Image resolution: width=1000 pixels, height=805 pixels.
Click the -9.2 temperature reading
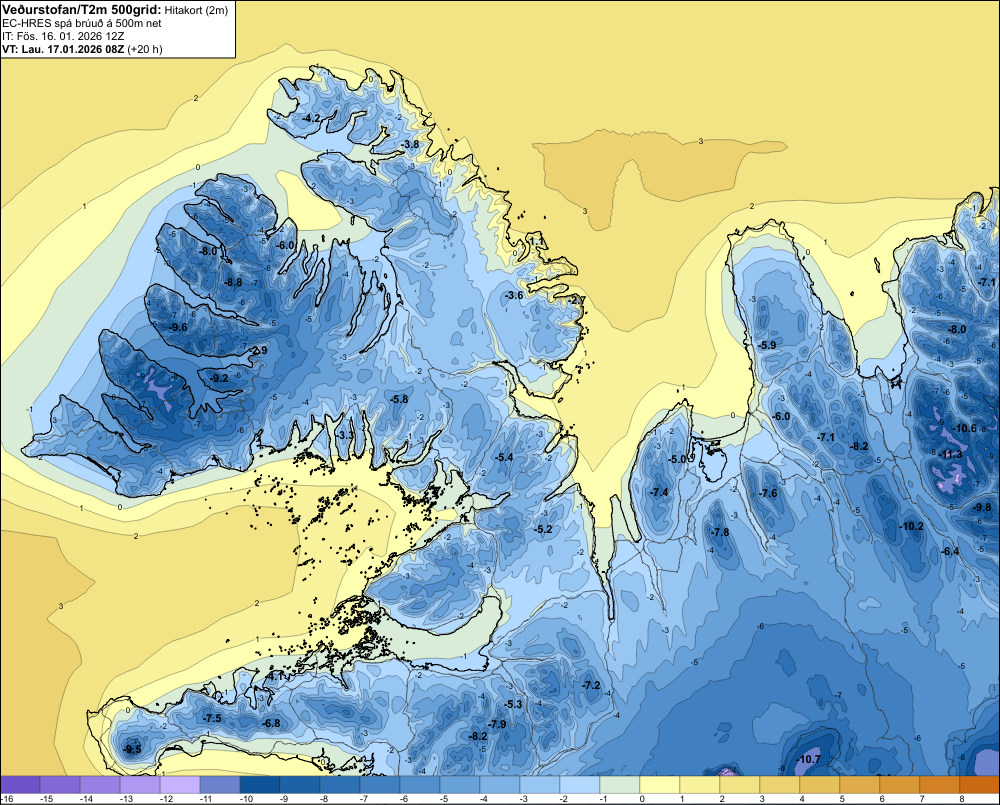(219, 378)
